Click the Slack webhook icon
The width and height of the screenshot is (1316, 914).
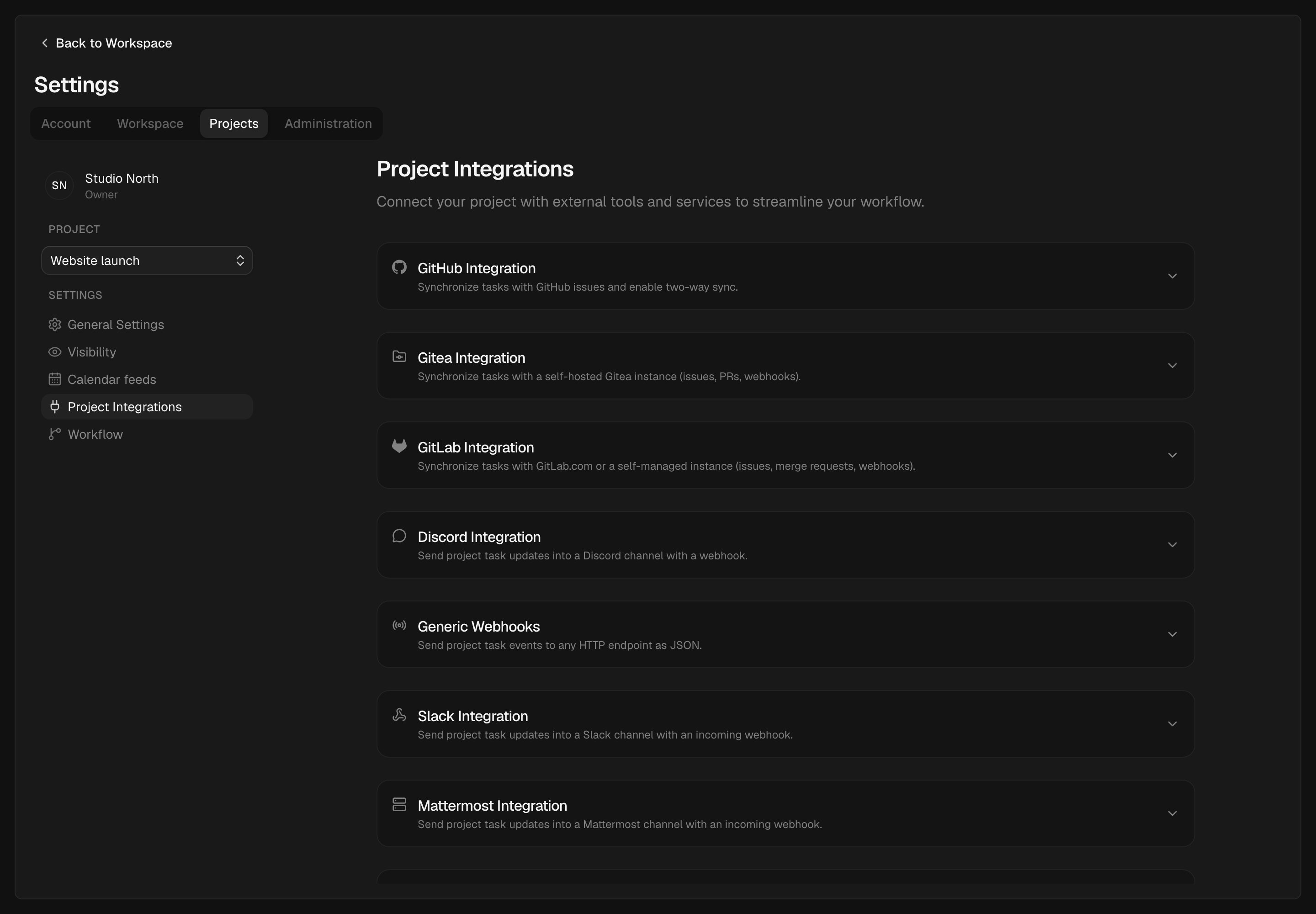[399, 715]
